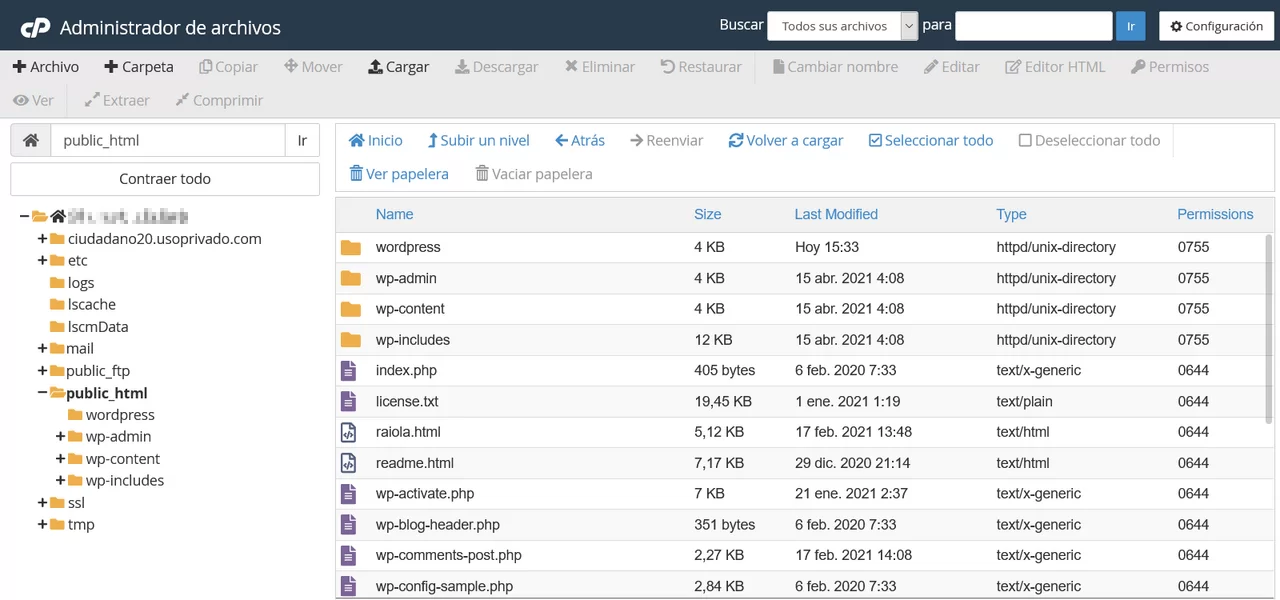The width and height of the screenshot is (1280, 600).
Task: Click HTML file icon of raiola.html
Action: click(x=348, y=433)
